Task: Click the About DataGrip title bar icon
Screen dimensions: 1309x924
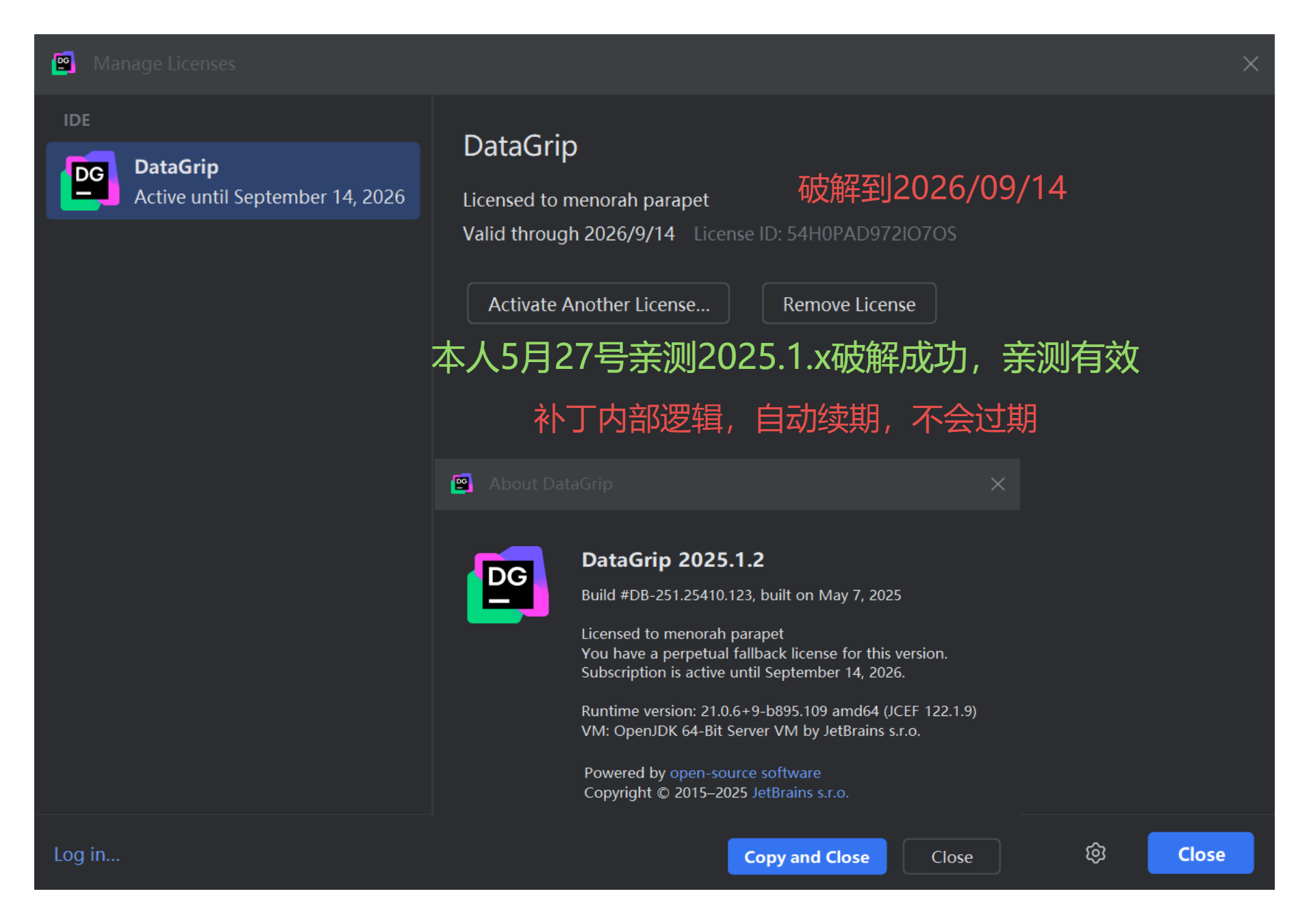Action: [x=462, y=484]
